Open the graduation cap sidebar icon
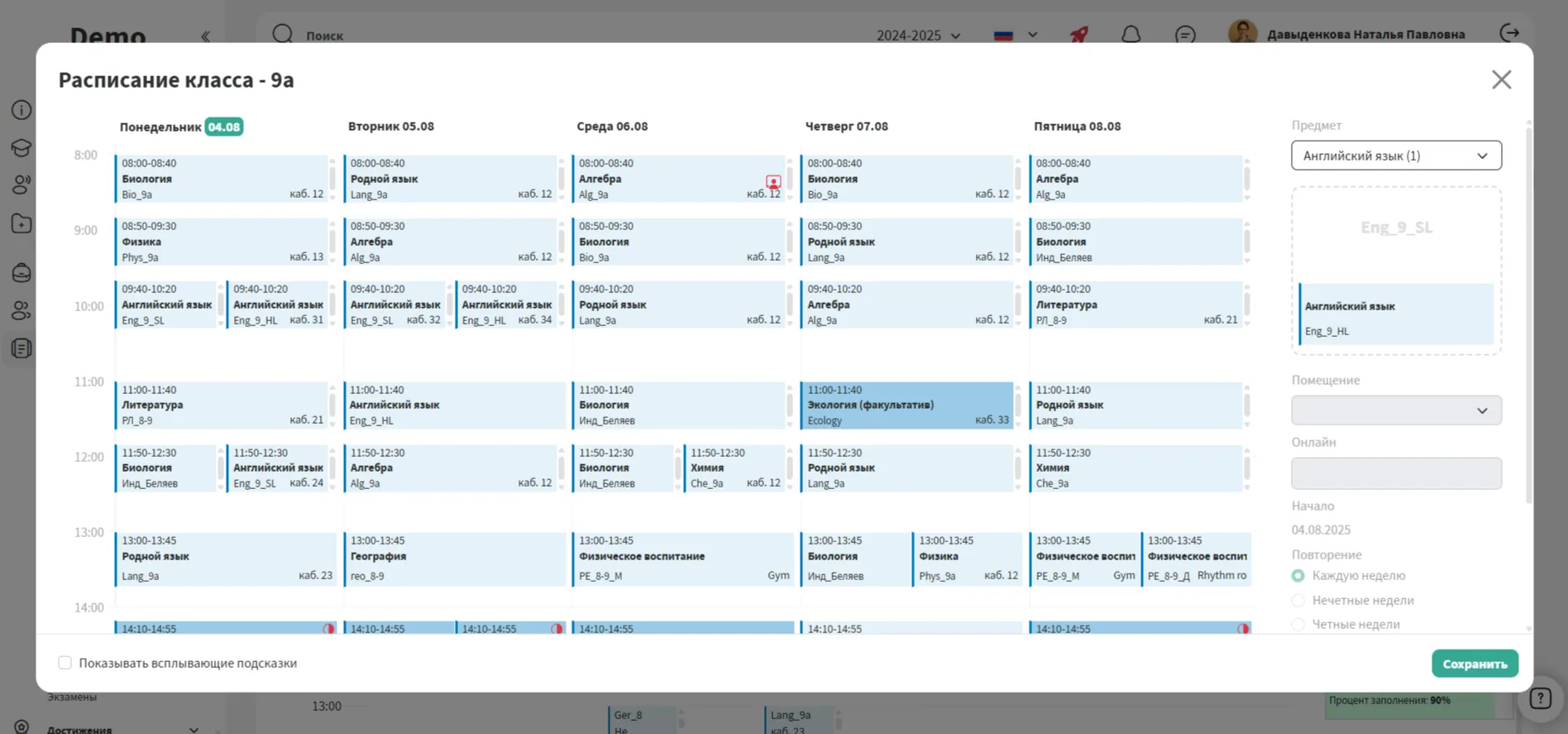 pos(22,147)
